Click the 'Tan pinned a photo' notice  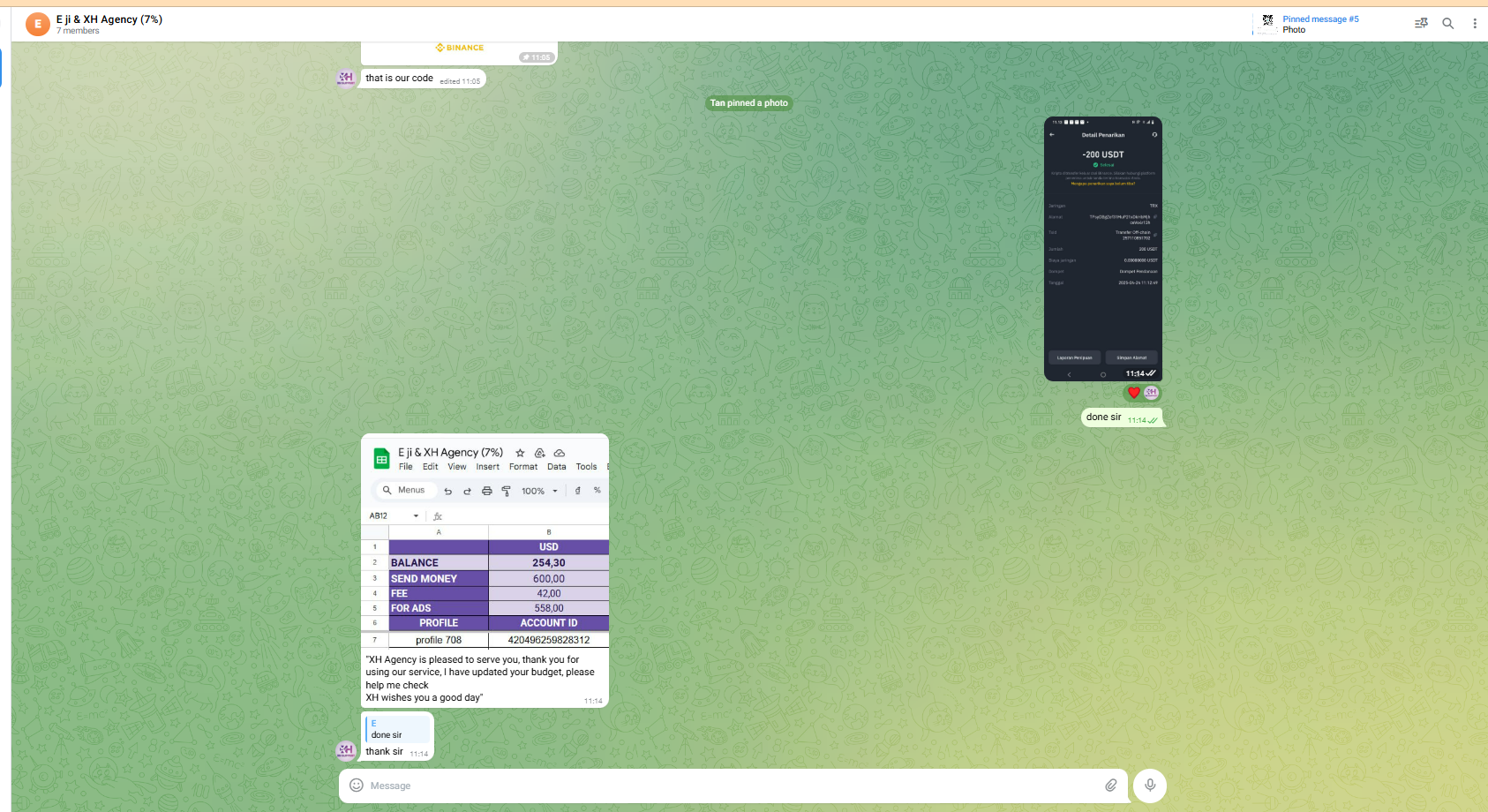[748, 103]
